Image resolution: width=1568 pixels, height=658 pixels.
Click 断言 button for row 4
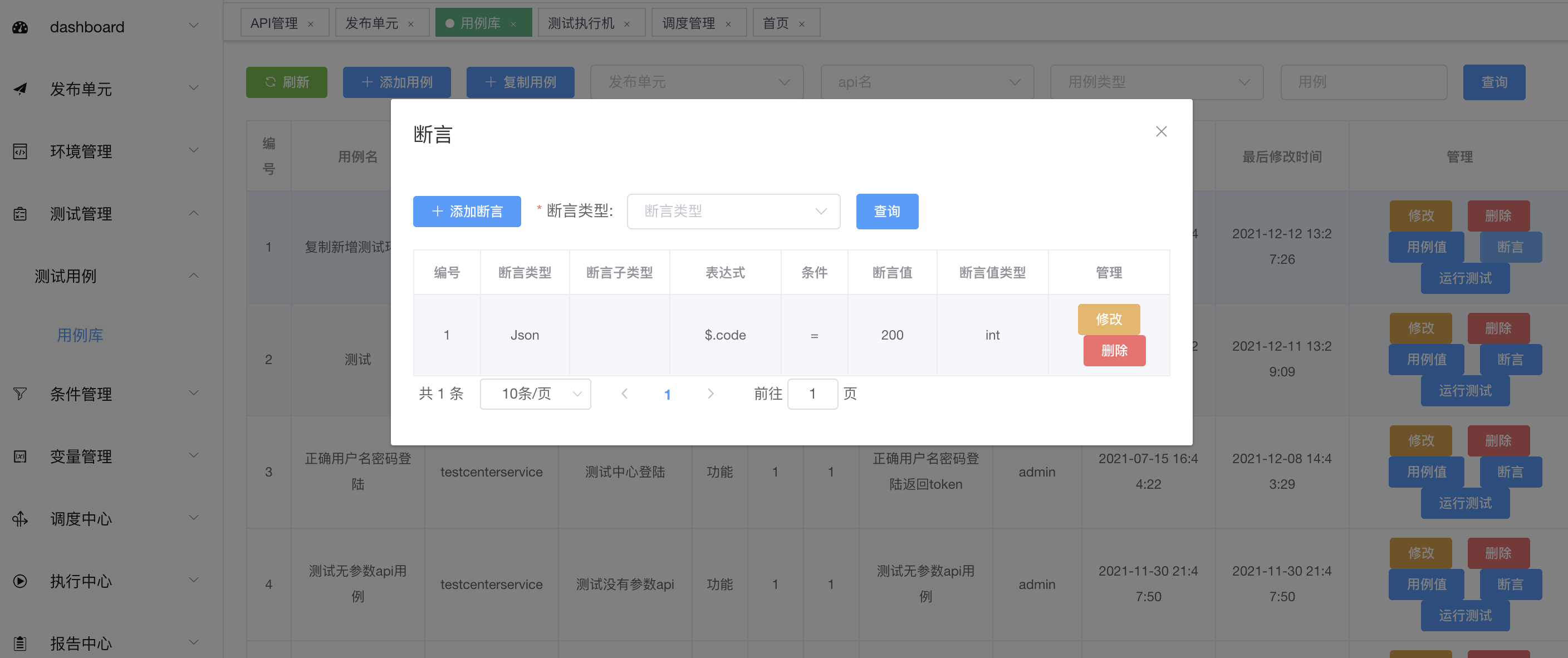pyautogui.click(x=1510, y=584)
